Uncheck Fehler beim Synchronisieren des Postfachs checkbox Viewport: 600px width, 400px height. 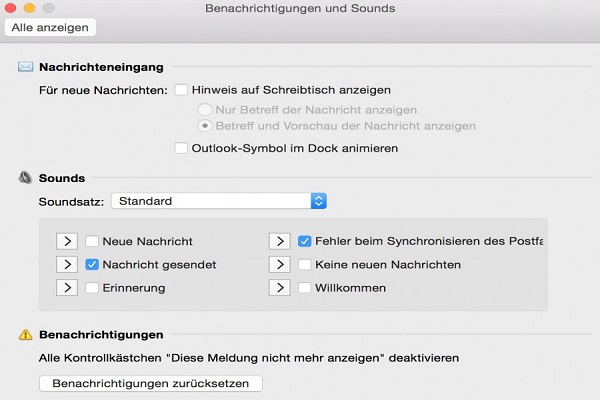tap(305, 242)
